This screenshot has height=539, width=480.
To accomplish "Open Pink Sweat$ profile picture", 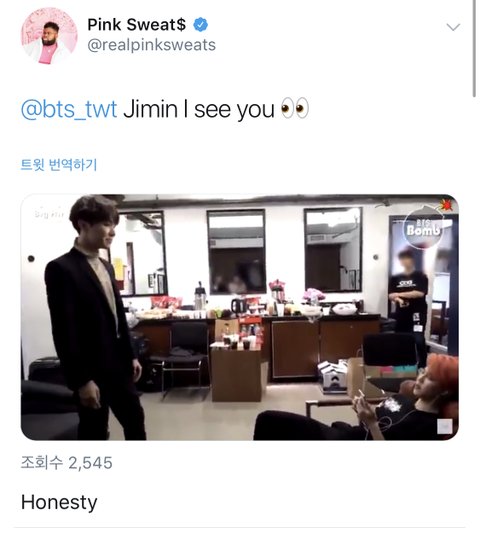I will (x=49, y=36).
